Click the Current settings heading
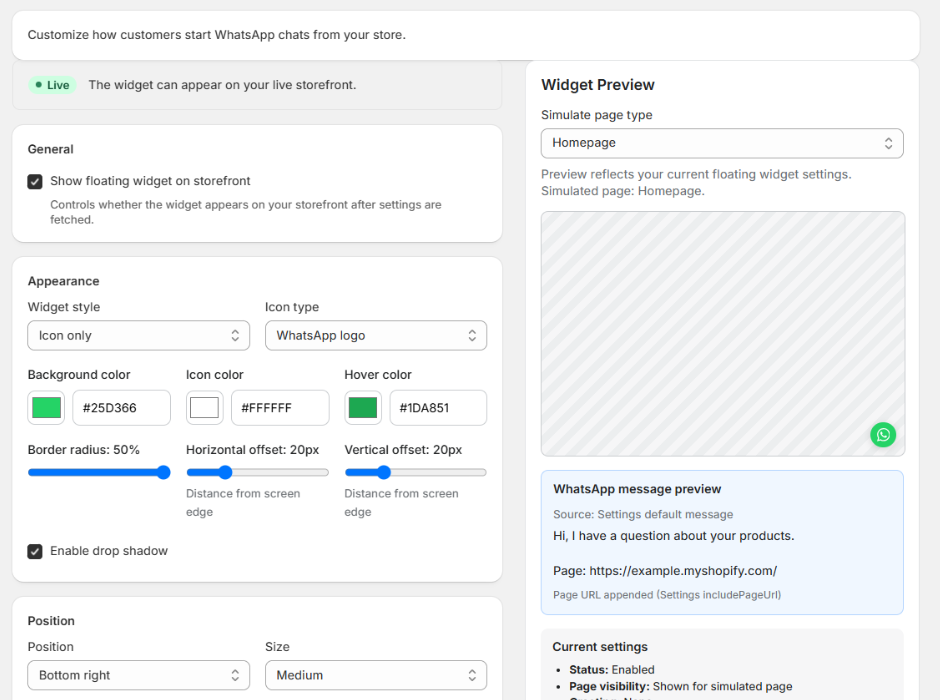This screenshot has height=700, width=940. 600,647
